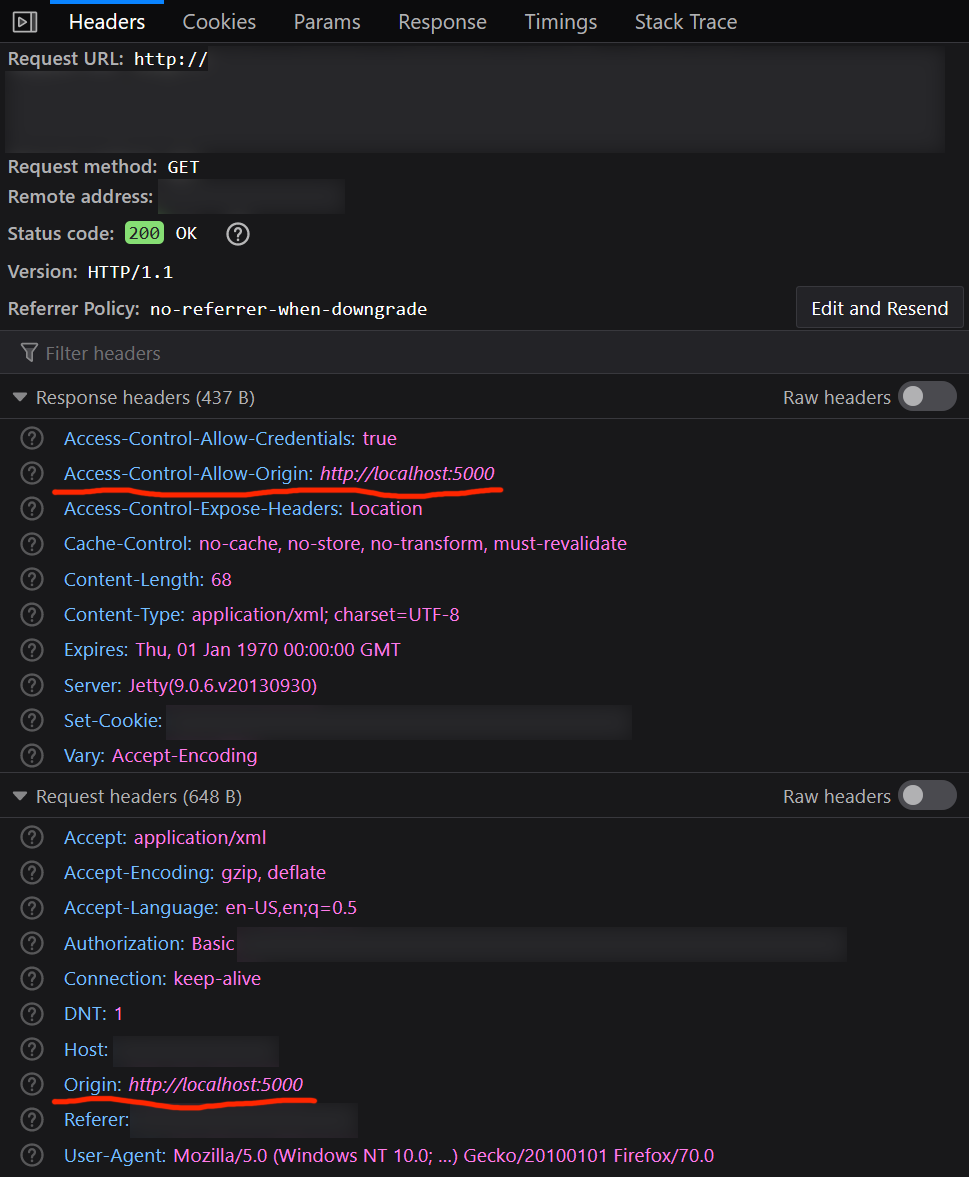Open help icon beside Accept-Language
Image resolution: width=969 pixels, height=1177 pixels.
tap(32, 908)
